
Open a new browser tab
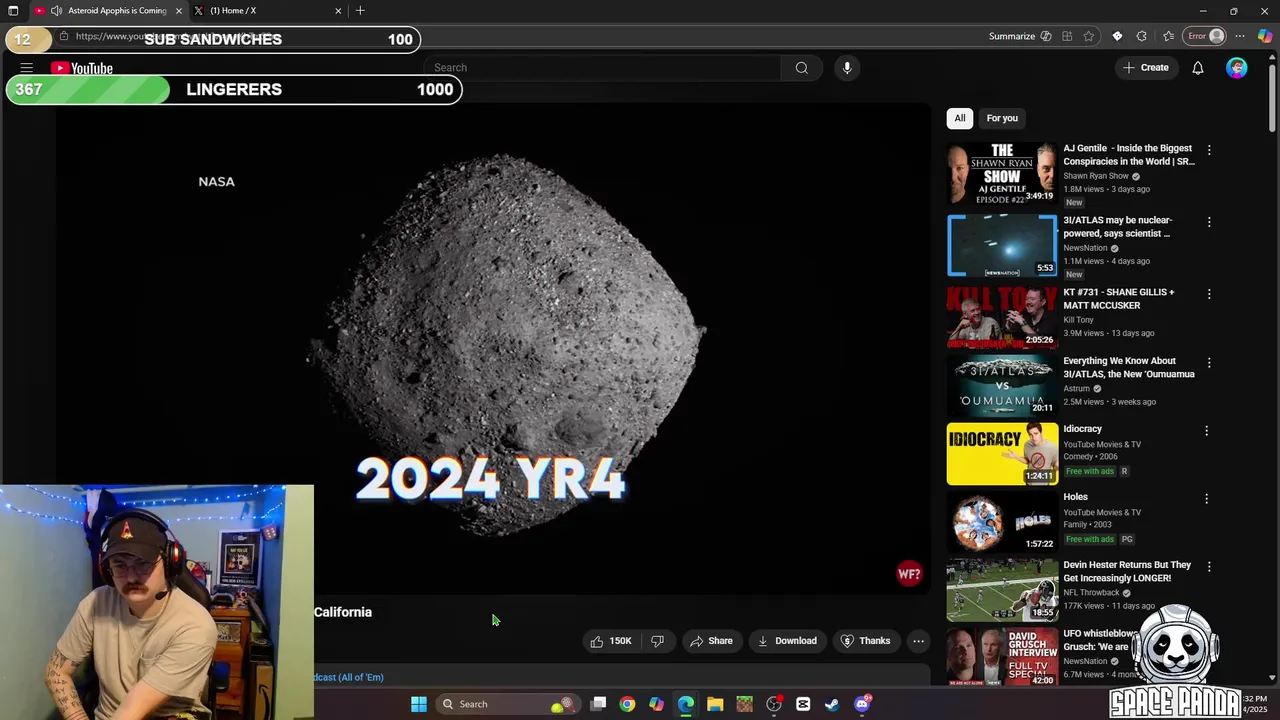click(360, 11)
